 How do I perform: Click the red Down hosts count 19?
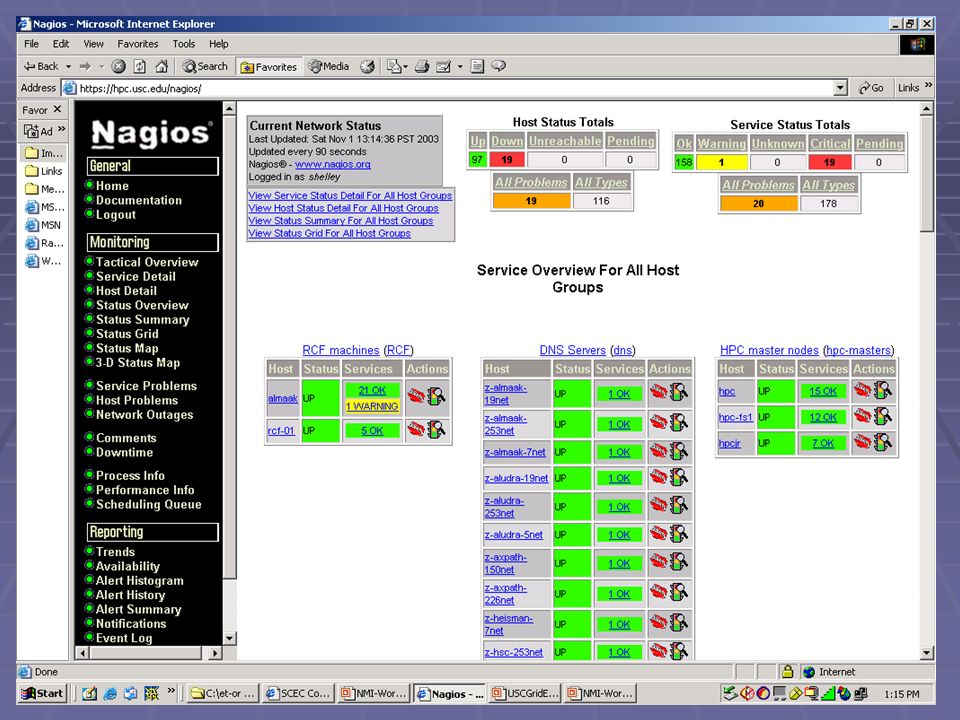507,160
